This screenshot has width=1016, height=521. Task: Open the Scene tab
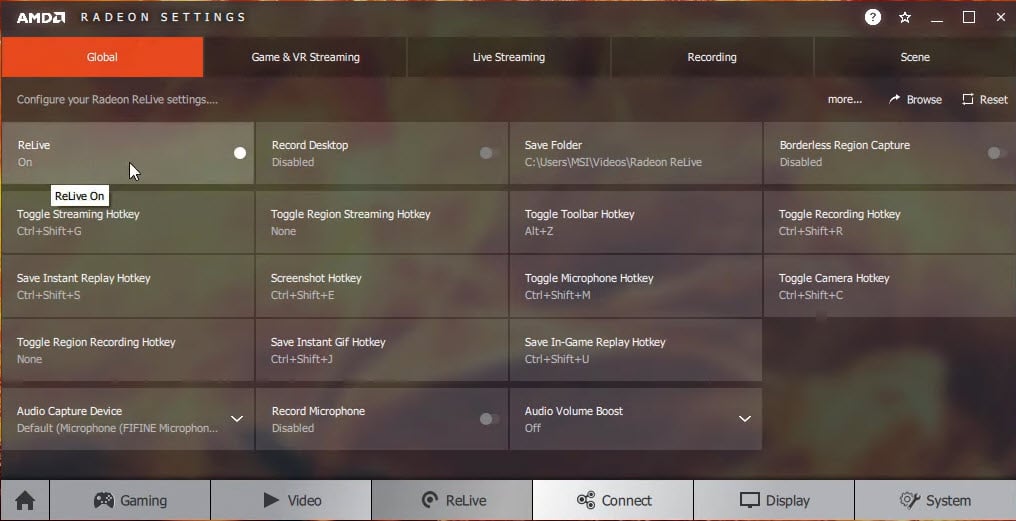(915, 57)
